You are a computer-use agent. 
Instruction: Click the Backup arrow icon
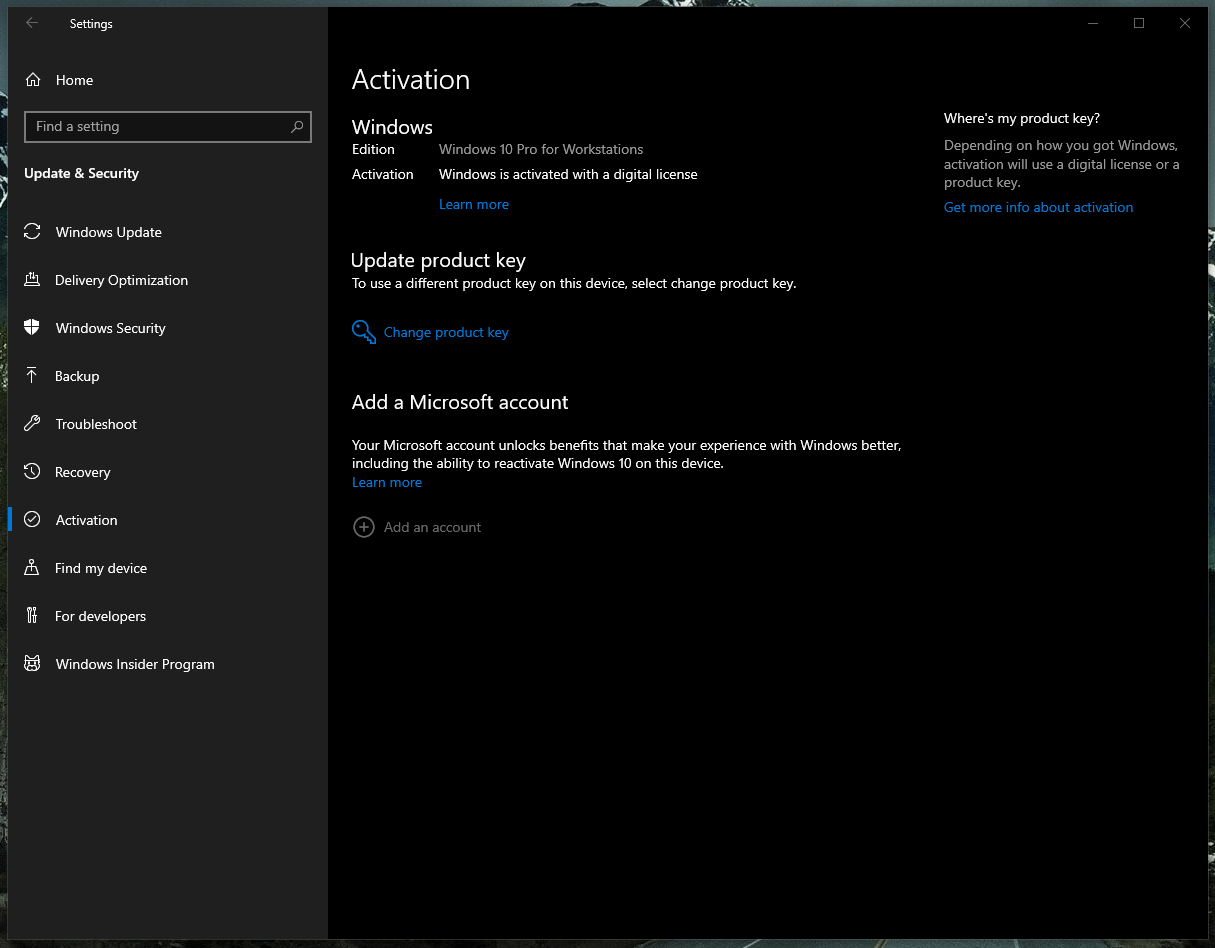[33, 376]
